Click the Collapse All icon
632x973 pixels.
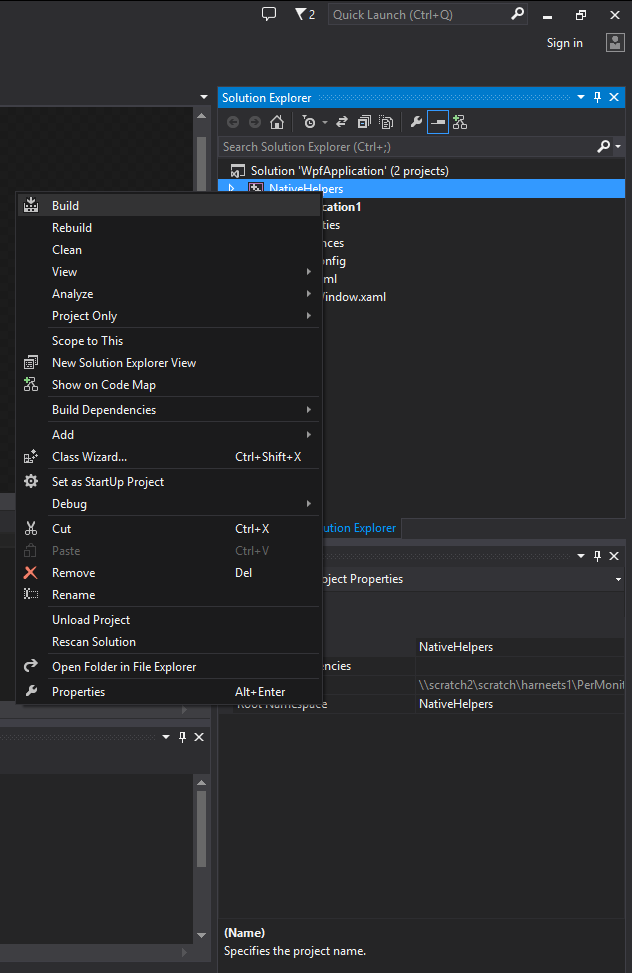pos(364,122)
